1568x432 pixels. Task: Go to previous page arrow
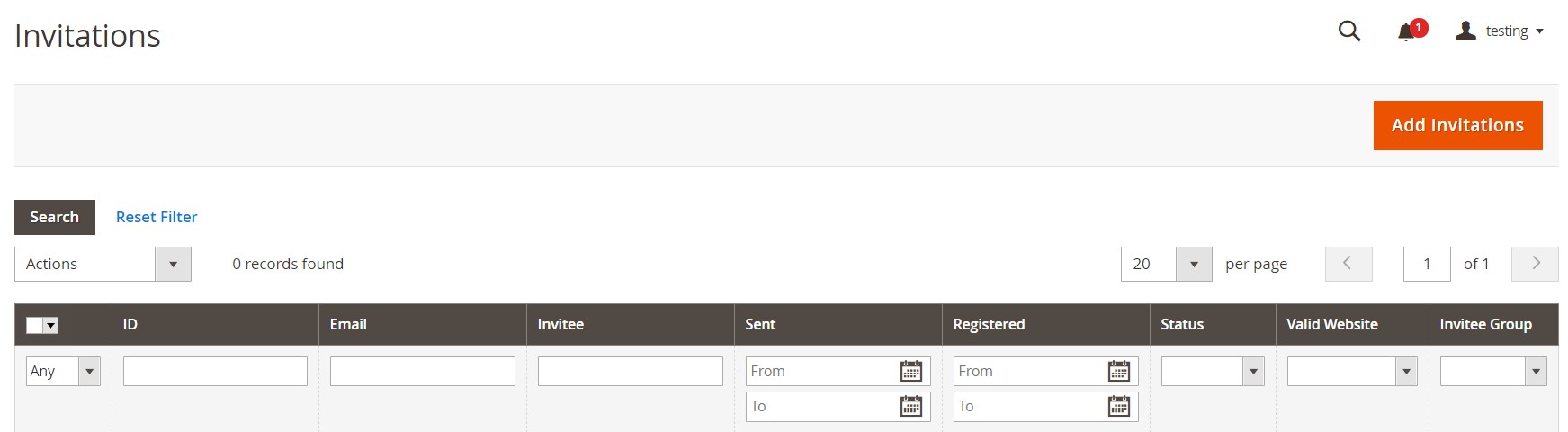1348,264
